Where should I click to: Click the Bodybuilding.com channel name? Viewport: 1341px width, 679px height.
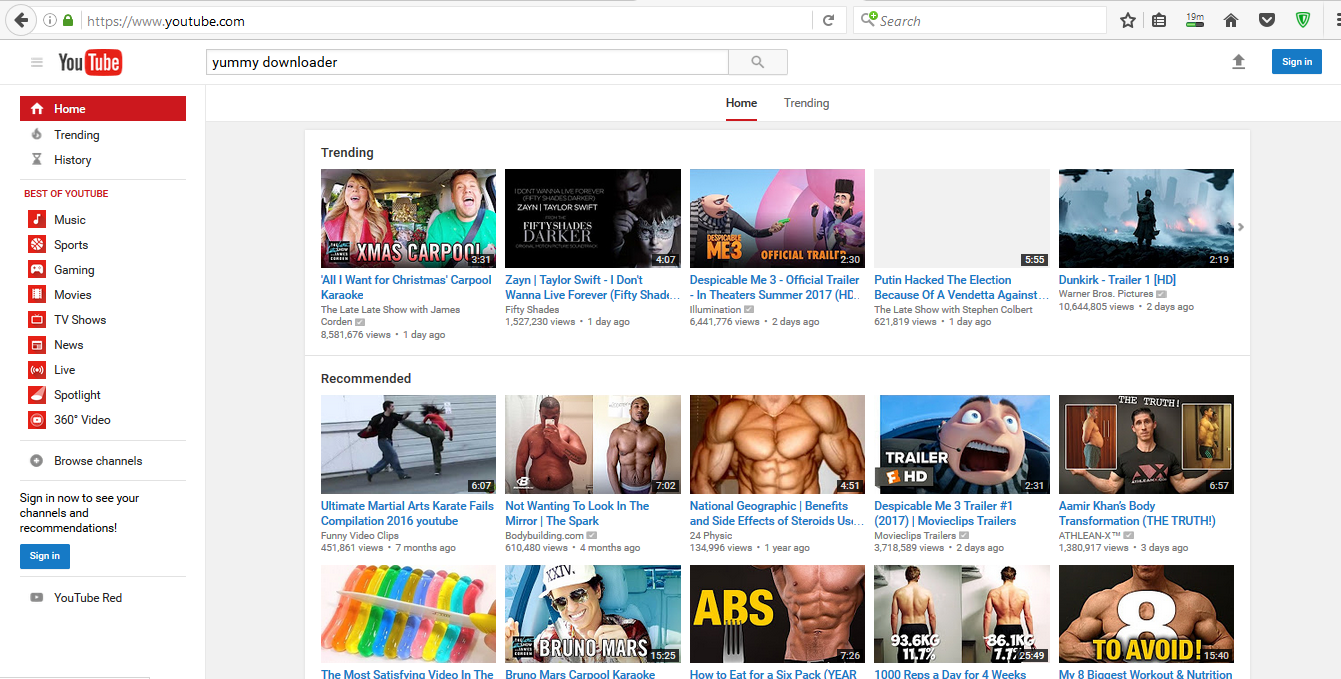coord(545,536)
